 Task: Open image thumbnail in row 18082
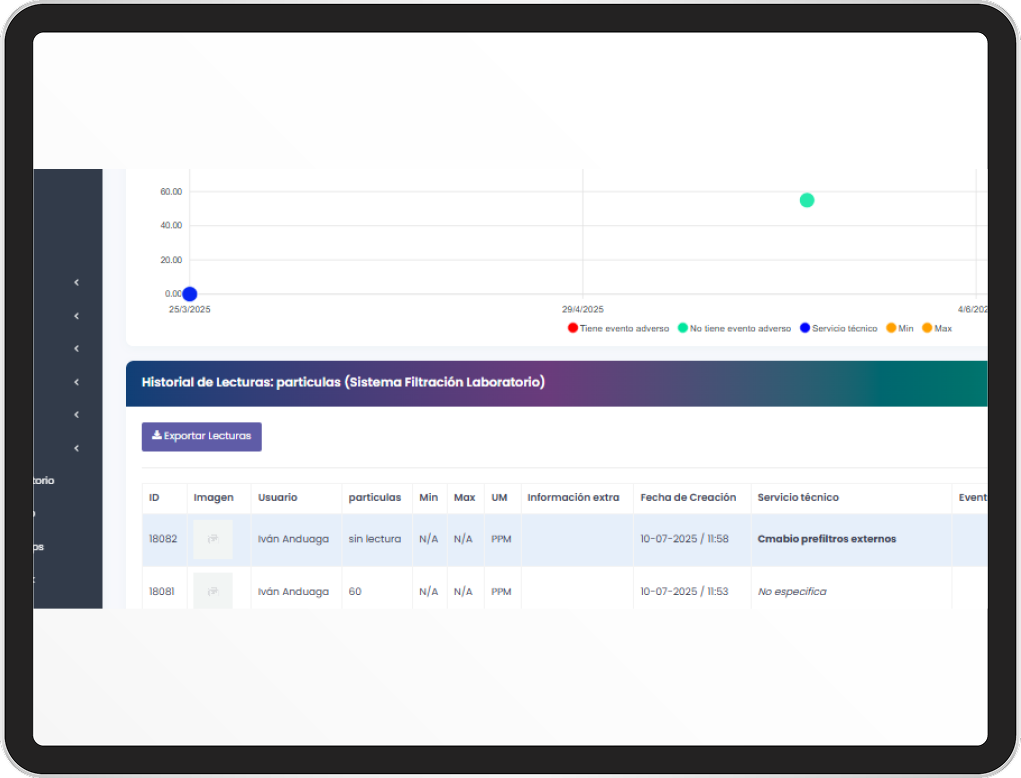click(x=212, y=539)
